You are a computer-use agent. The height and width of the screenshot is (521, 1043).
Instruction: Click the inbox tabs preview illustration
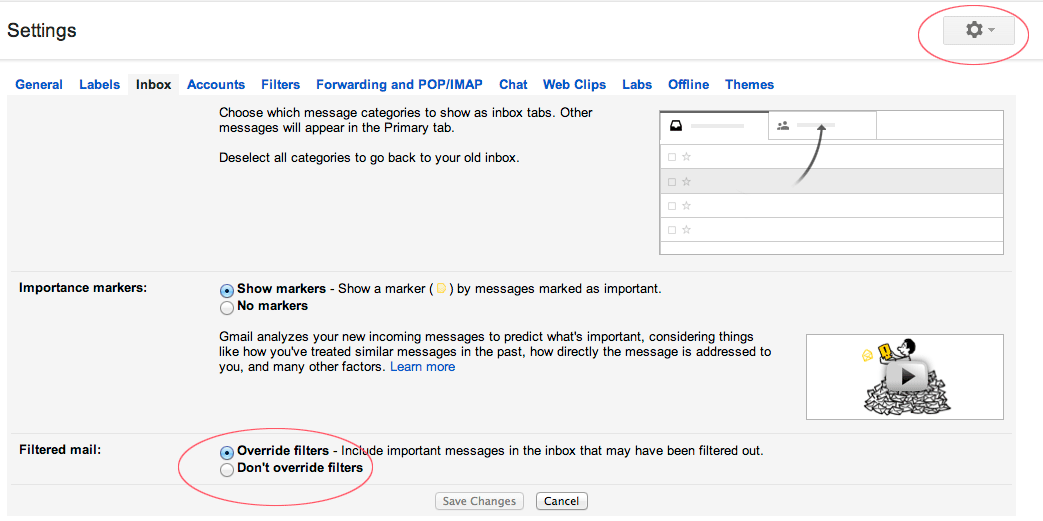831,182
